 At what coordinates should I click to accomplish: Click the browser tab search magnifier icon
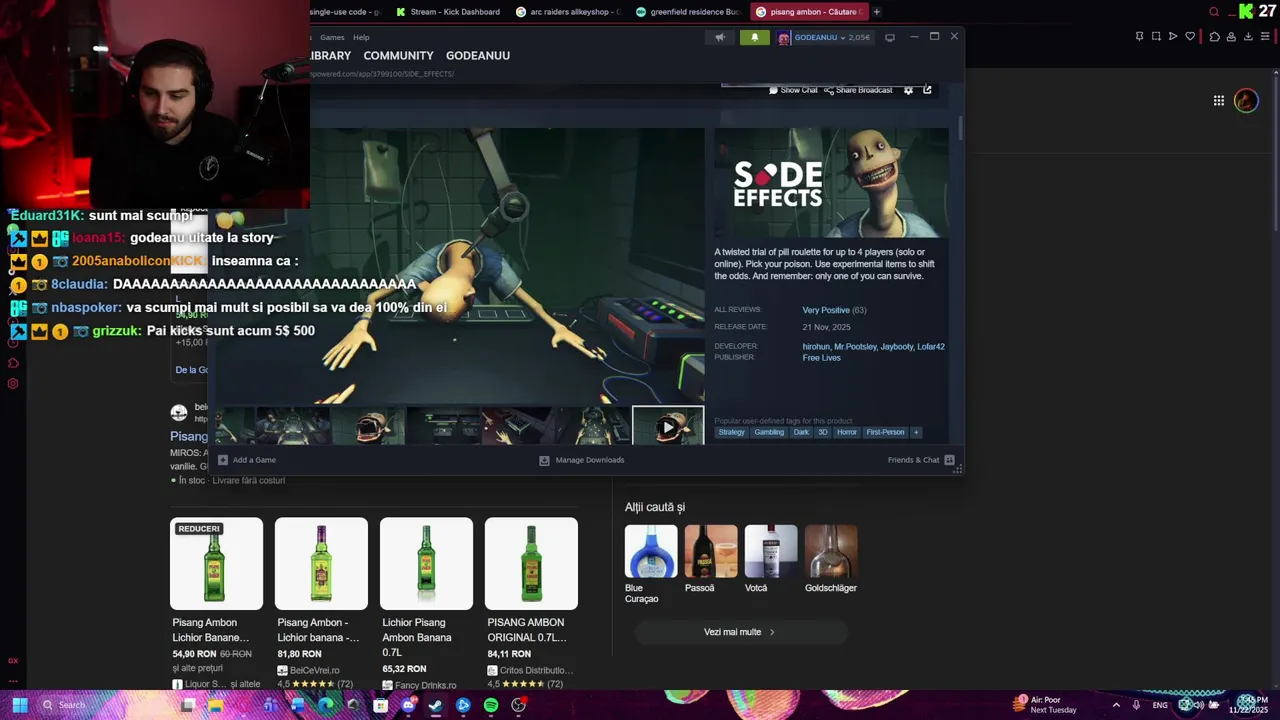[1214, 12]
